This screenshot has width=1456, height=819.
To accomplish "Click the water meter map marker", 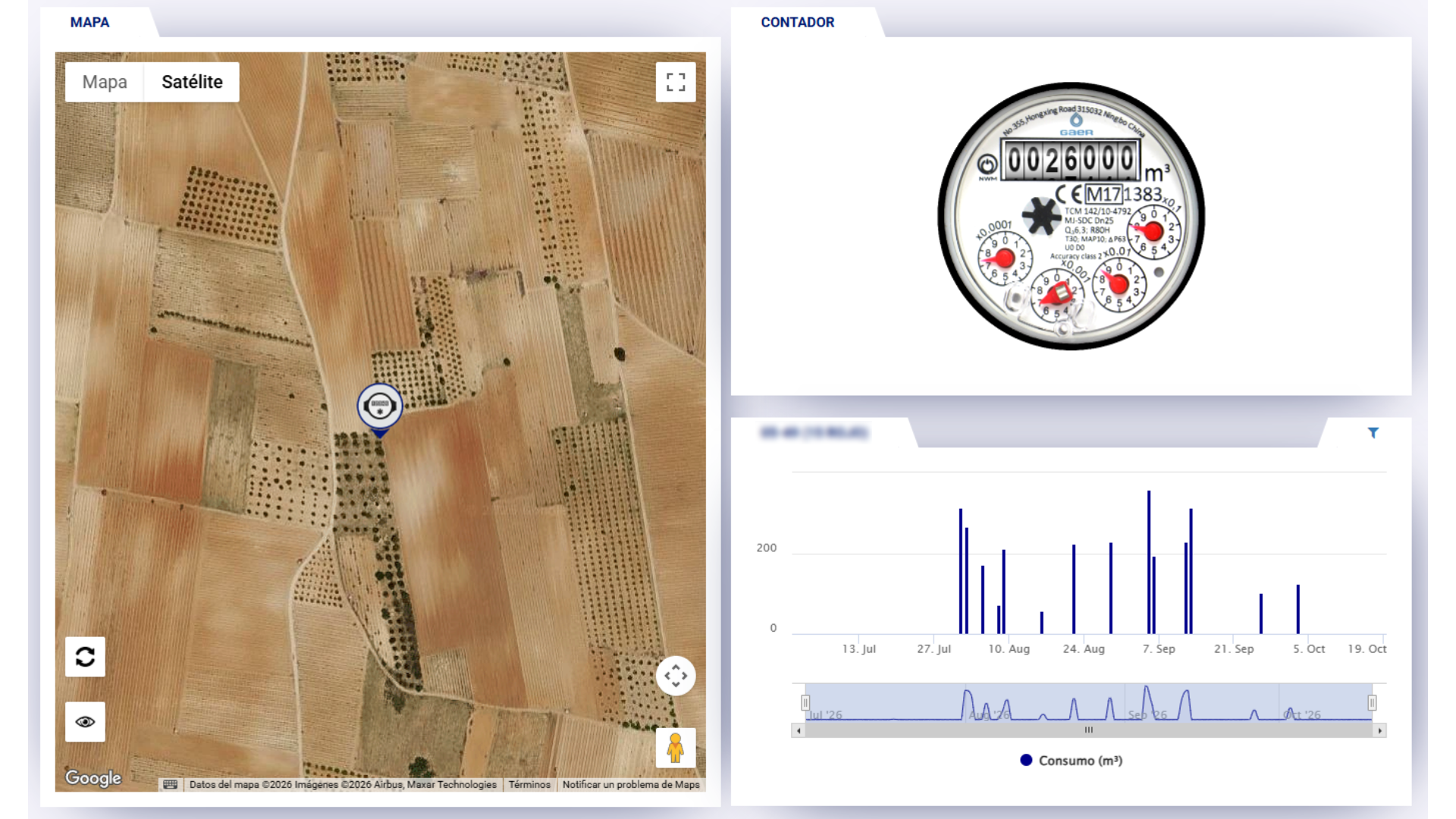I will click(x=380, y=410).
